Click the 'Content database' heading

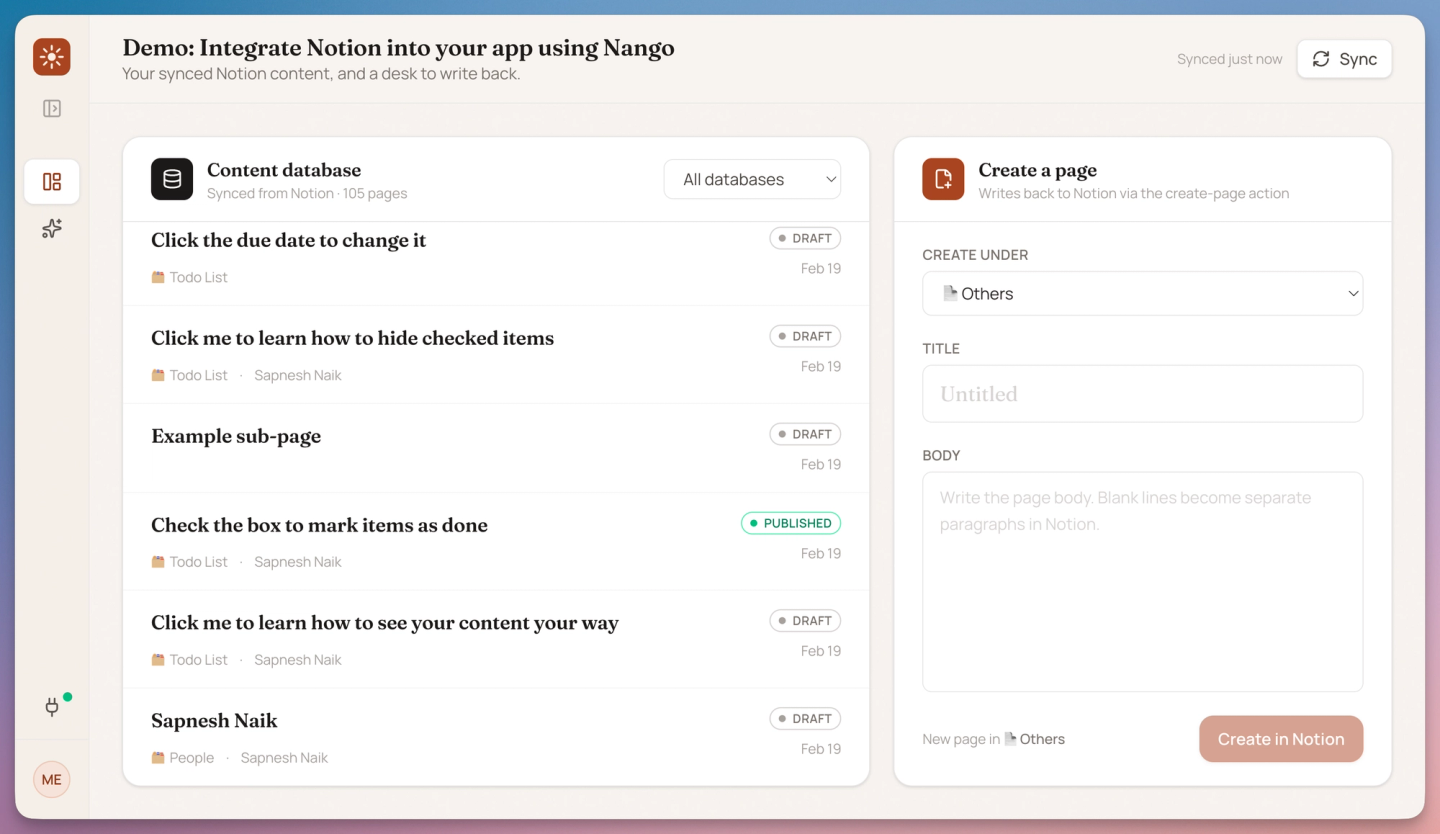(284, 170)
